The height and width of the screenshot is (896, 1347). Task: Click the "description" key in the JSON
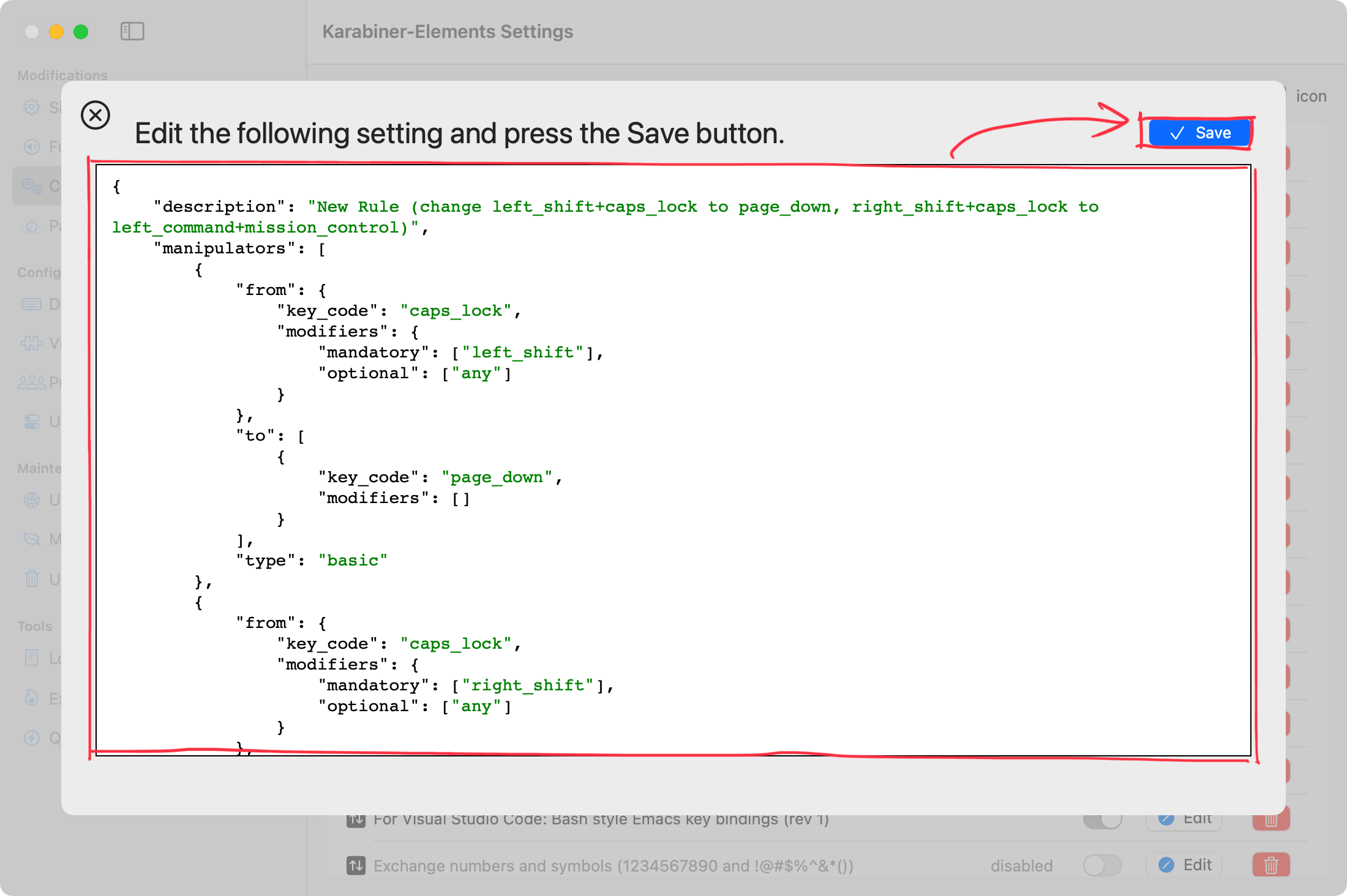coord(219,207)
